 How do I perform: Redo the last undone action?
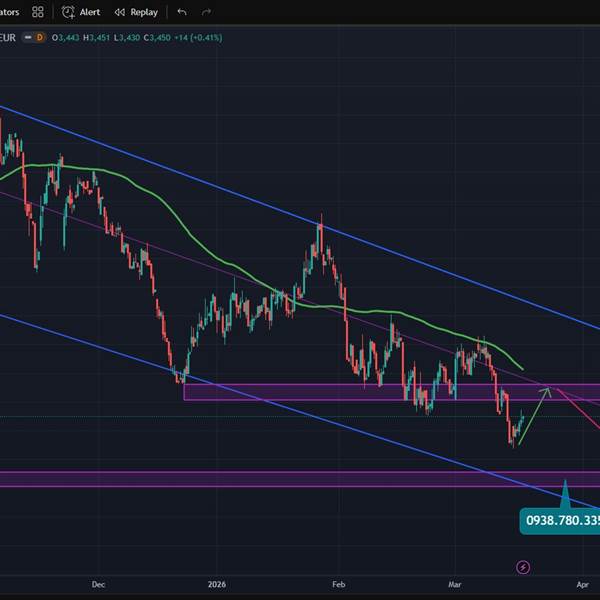pyautogui.click(x=206, y=12)
